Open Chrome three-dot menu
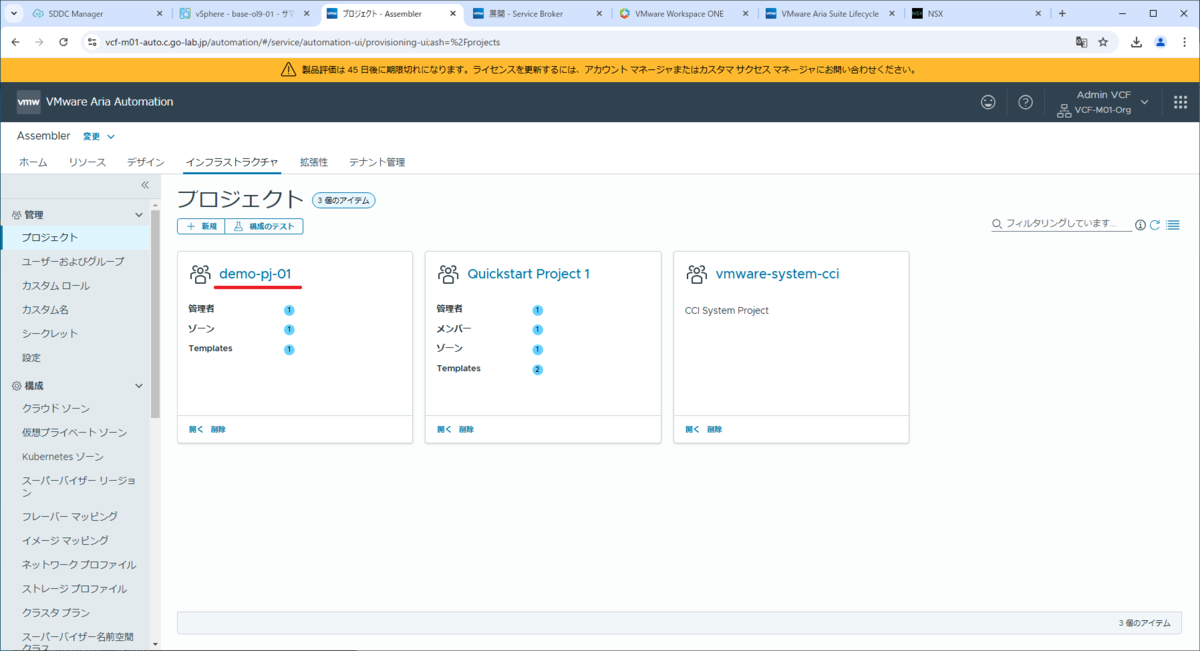Viewport: 1200px width, 651px height. pos(1183,42)
